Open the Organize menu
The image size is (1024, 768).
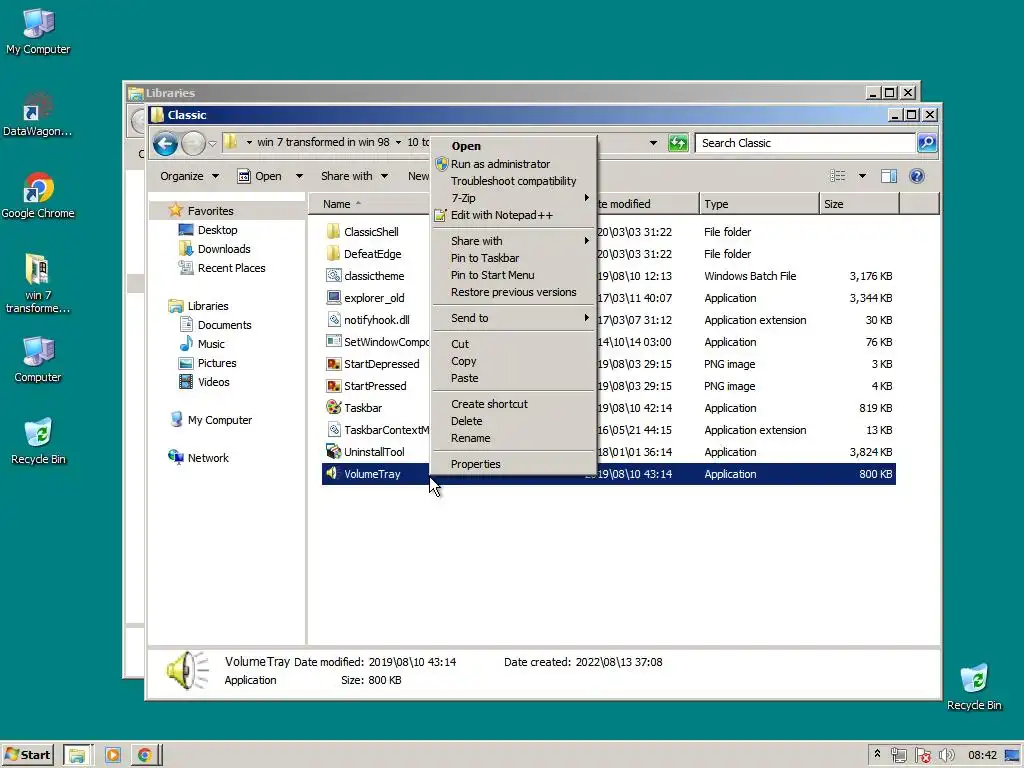pyautogui.click(x=189, y=176)
